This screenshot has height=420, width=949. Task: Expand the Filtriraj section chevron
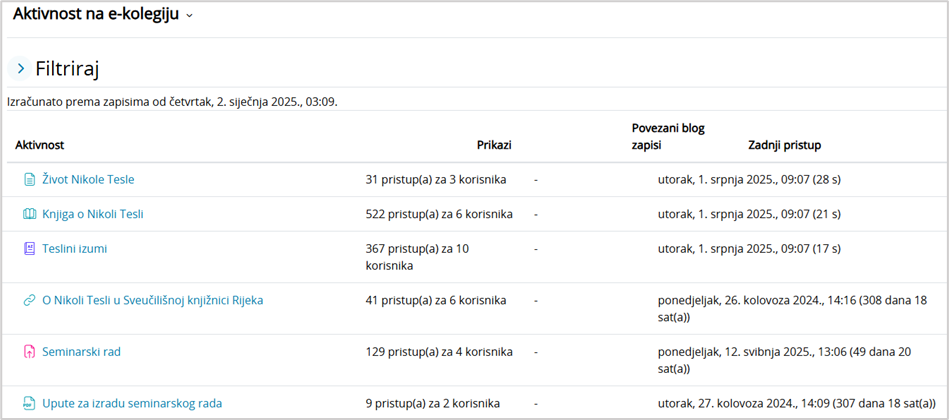click(x=20, y=69)
